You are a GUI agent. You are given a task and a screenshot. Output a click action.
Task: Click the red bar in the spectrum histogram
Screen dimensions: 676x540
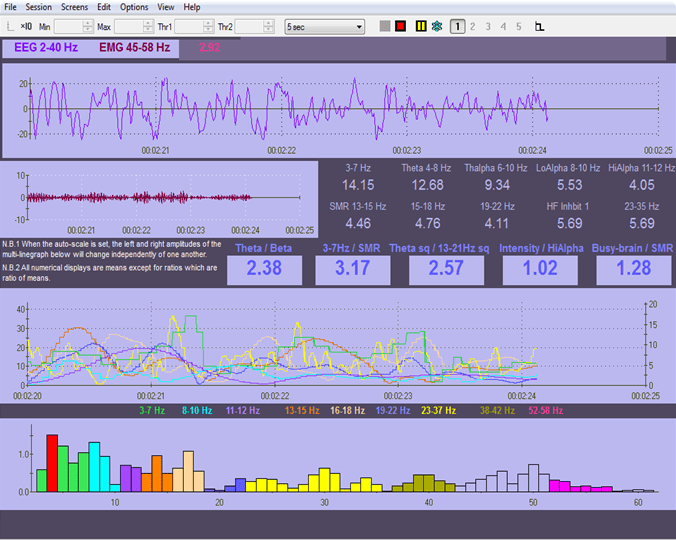(52, 463)
